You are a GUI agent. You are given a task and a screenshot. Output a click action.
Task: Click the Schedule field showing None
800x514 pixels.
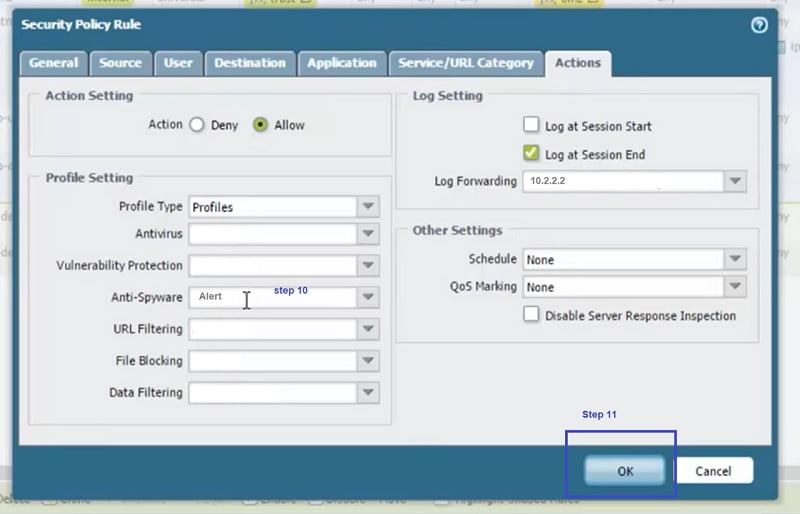point(623,259)
